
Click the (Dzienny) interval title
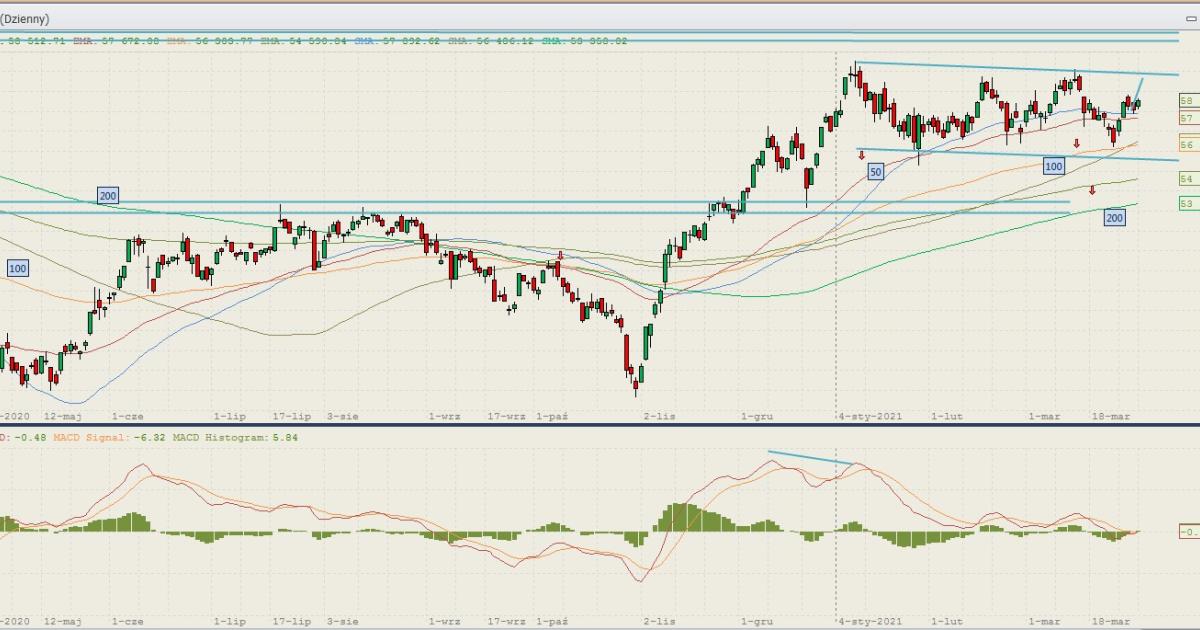(25, 18)
